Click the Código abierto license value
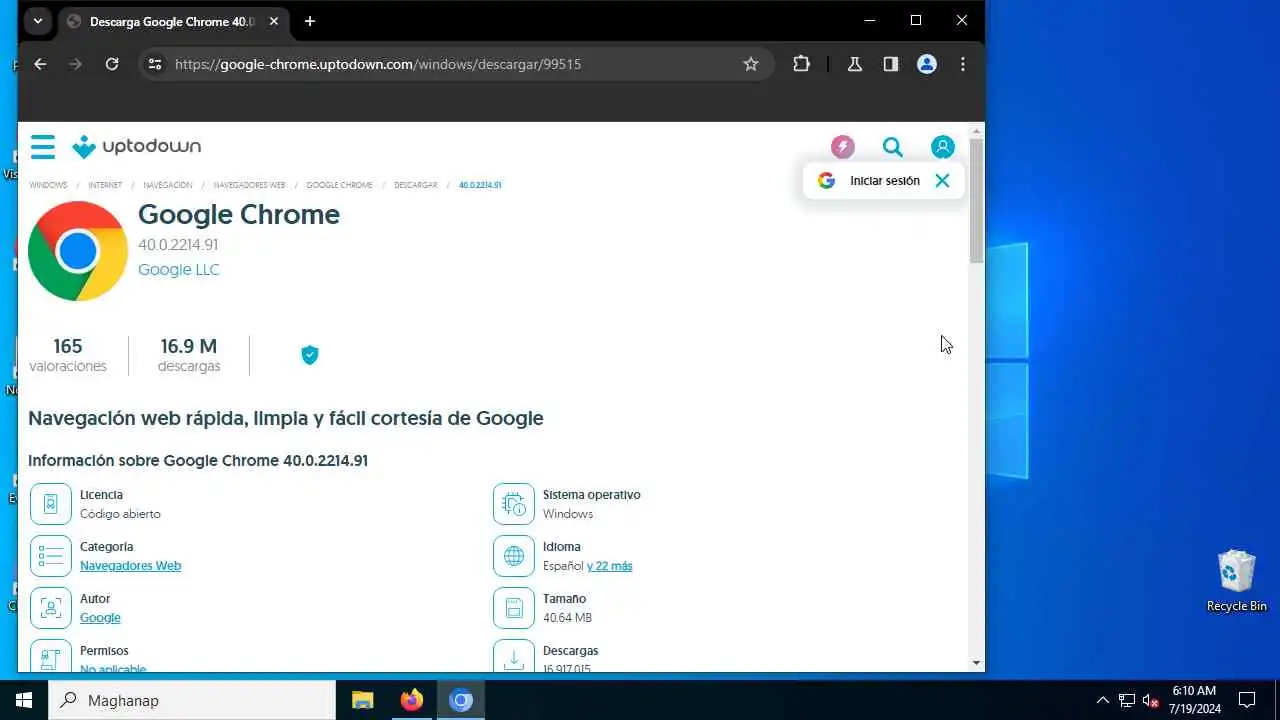This screenshot has height=720, width=1280. tap(120, 514)
